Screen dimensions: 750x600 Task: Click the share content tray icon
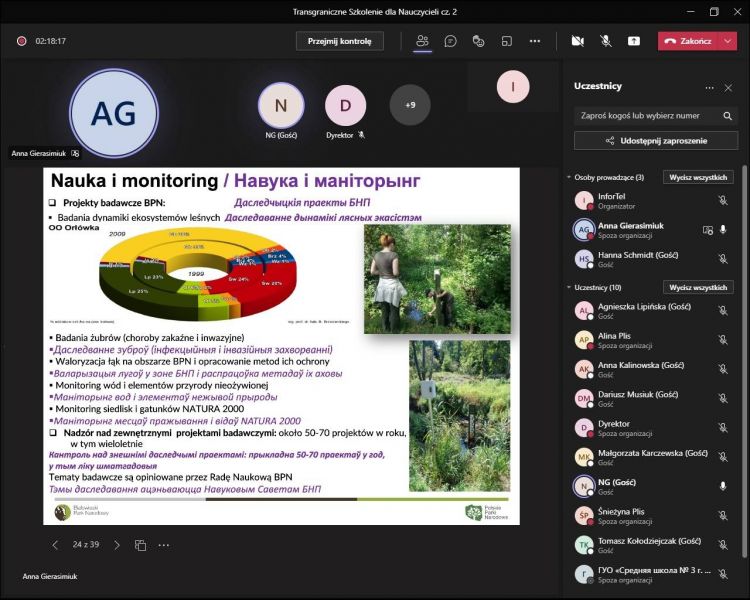[x=634, y=41]
